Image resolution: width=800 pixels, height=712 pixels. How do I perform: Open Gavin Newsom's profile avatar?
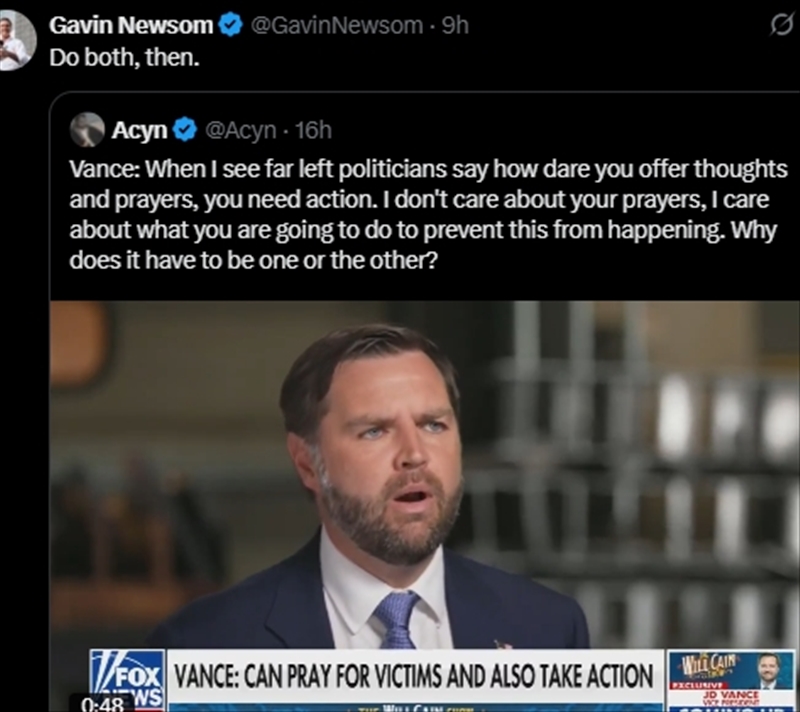(x=17, y=40)
